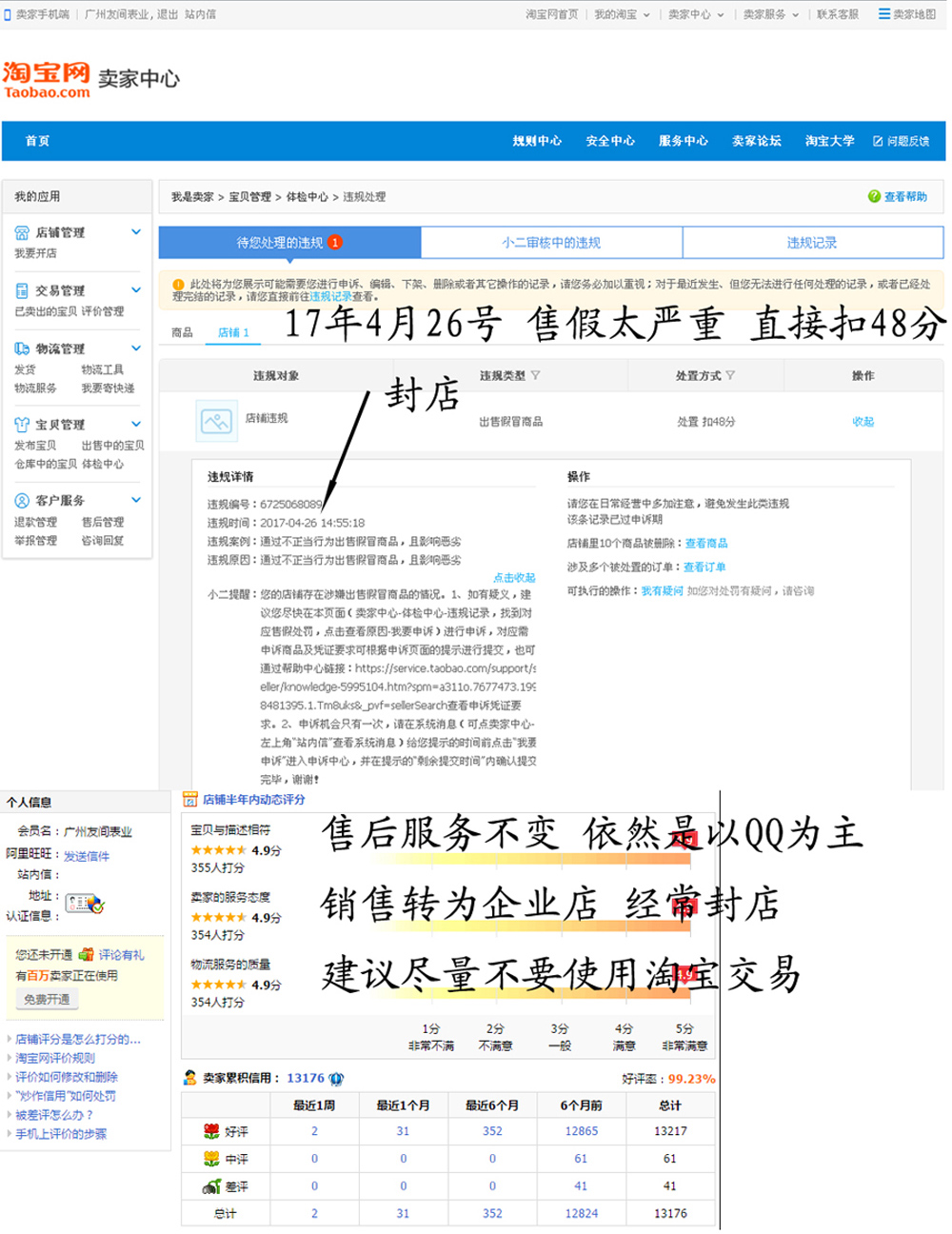This screenshot has height=1234, width=952.
Task: Open 淘宝网评价规则 help link
Action: pyautogui.click(x=55, y=1058)
